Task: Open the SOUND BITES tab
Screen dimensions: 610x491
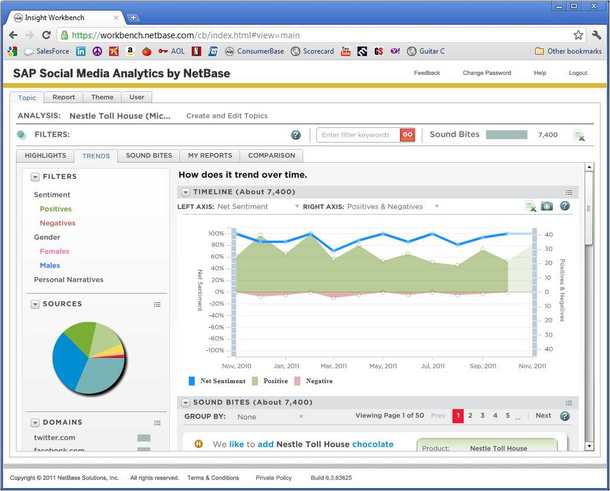Action: pyautogui.click(x=149, y=156)
